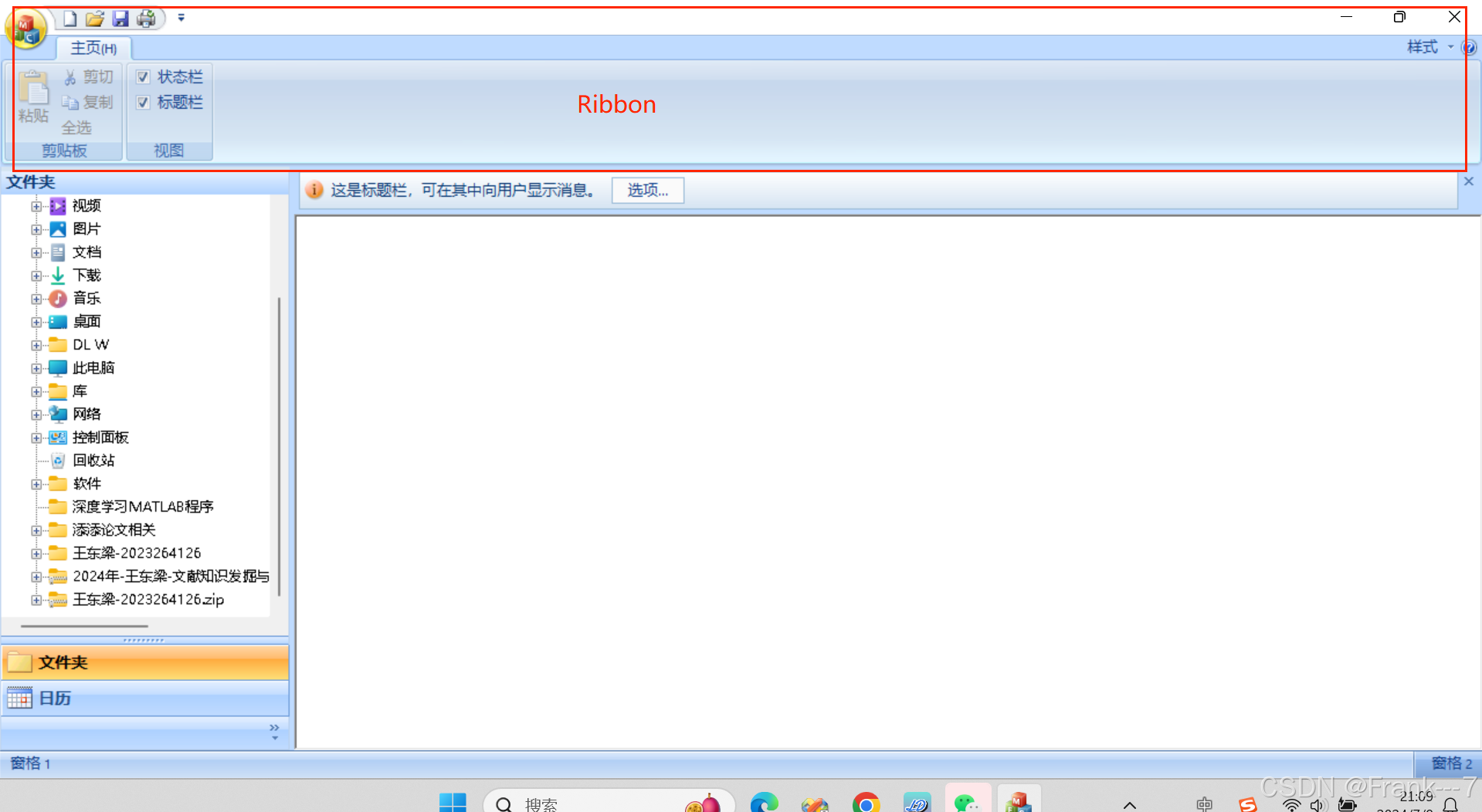Select the Paste (粘贴) tool in ribbon
The height and width of the screenshot is (812, 1482).
coord(33,99)
